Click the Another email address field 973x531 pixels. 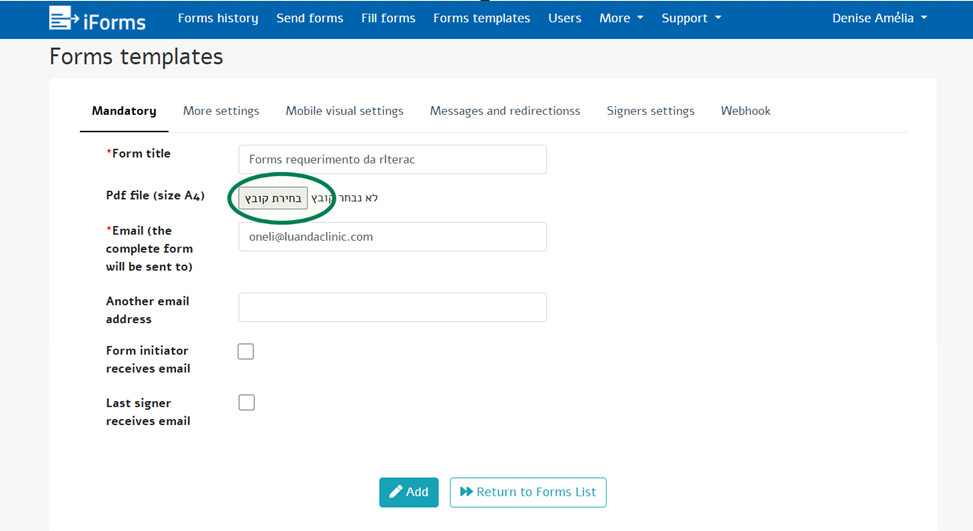[392, 308]
